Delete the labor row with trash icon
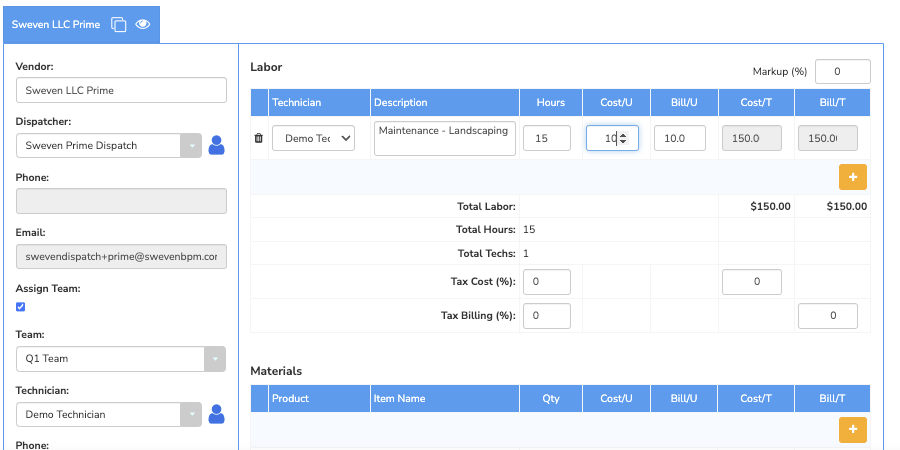Viewport: 900px width, 450px height. click(x=259, y=138)
